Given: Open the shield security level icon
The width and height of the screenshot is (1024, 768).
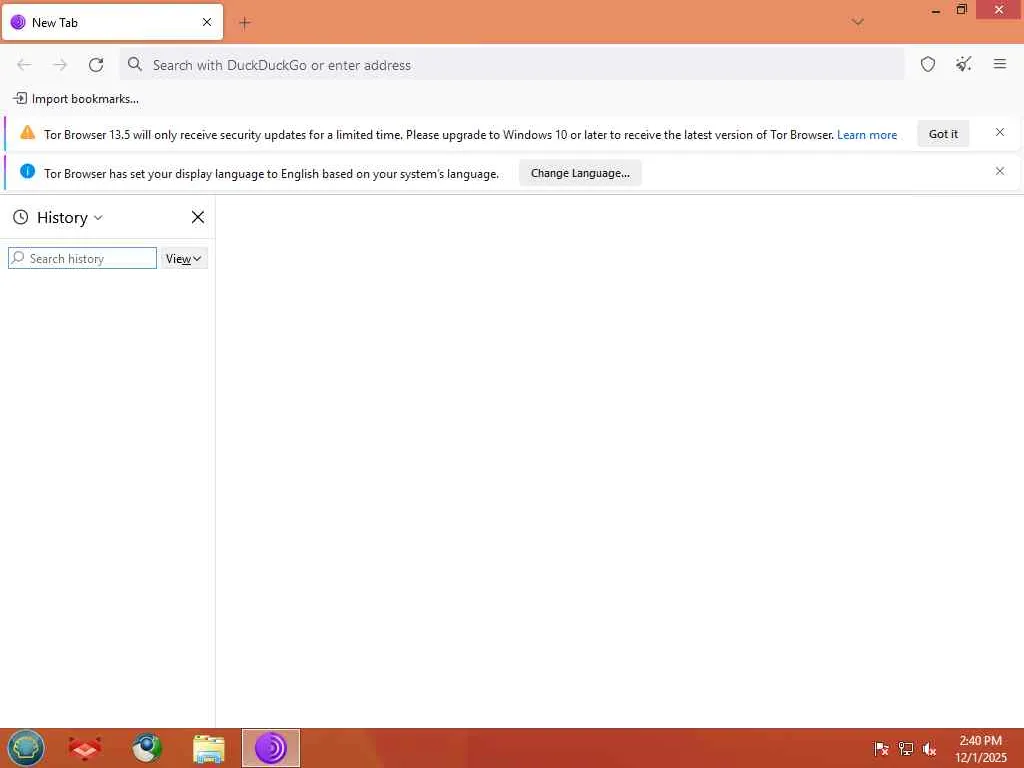Looking at the screenshot, I should pos(927,64).
